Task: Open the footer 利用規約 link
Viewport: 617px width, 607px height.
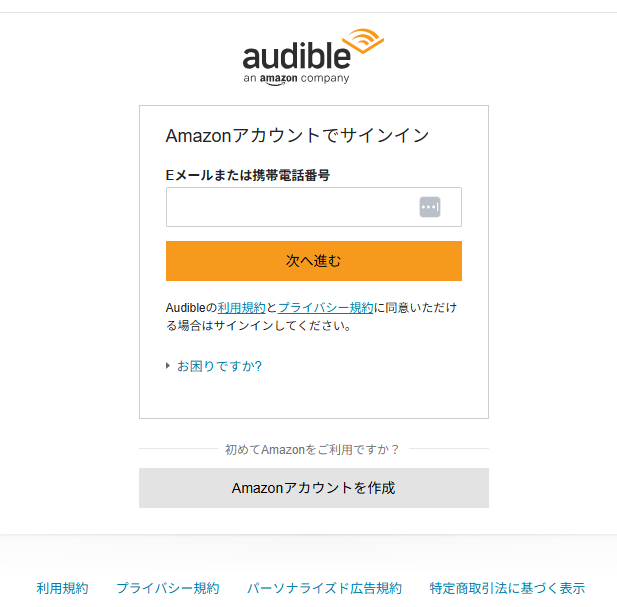Action: [62, 588]
